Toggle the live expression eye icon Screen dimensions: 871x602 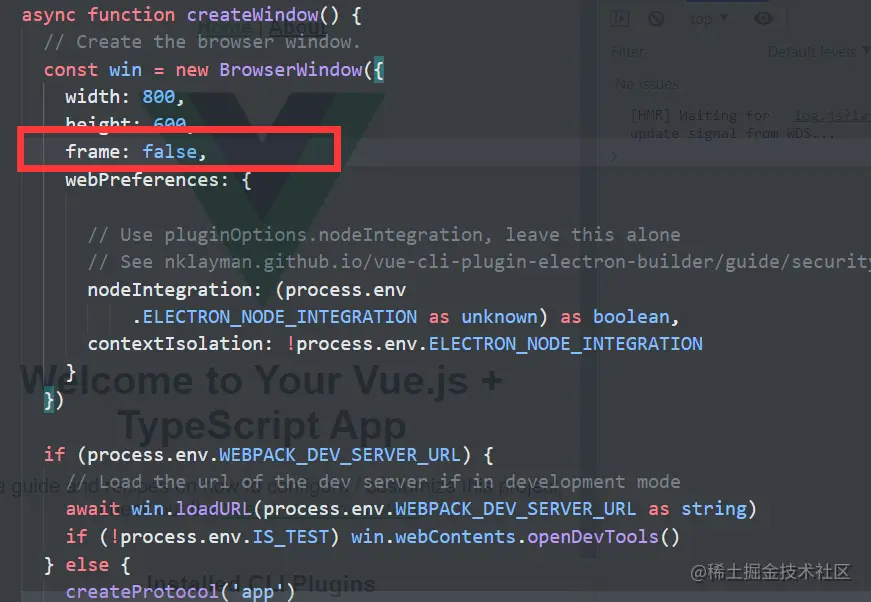[x=764, y=19]
